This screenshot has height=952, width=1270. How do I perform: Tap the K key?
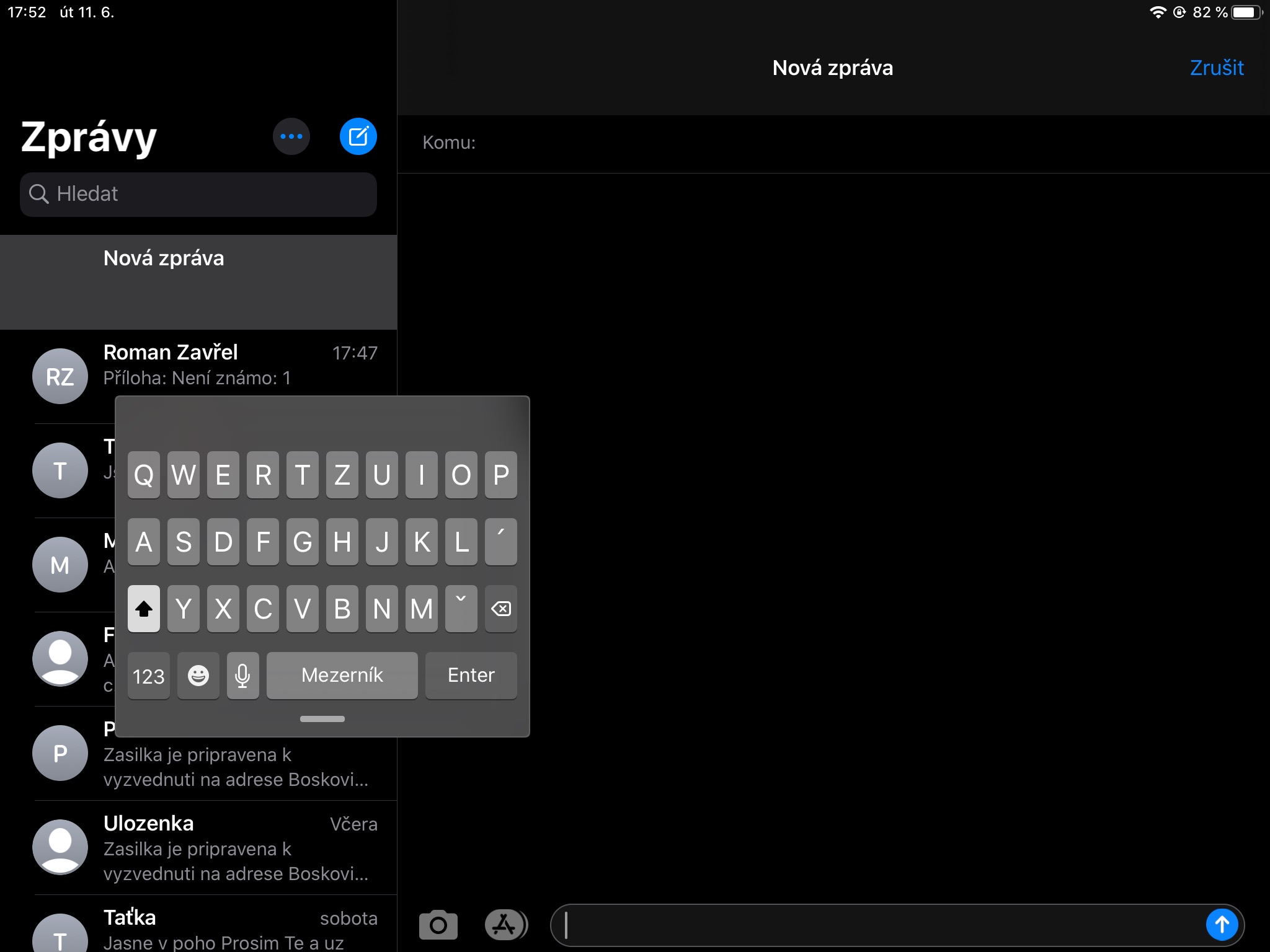(422, 542)
